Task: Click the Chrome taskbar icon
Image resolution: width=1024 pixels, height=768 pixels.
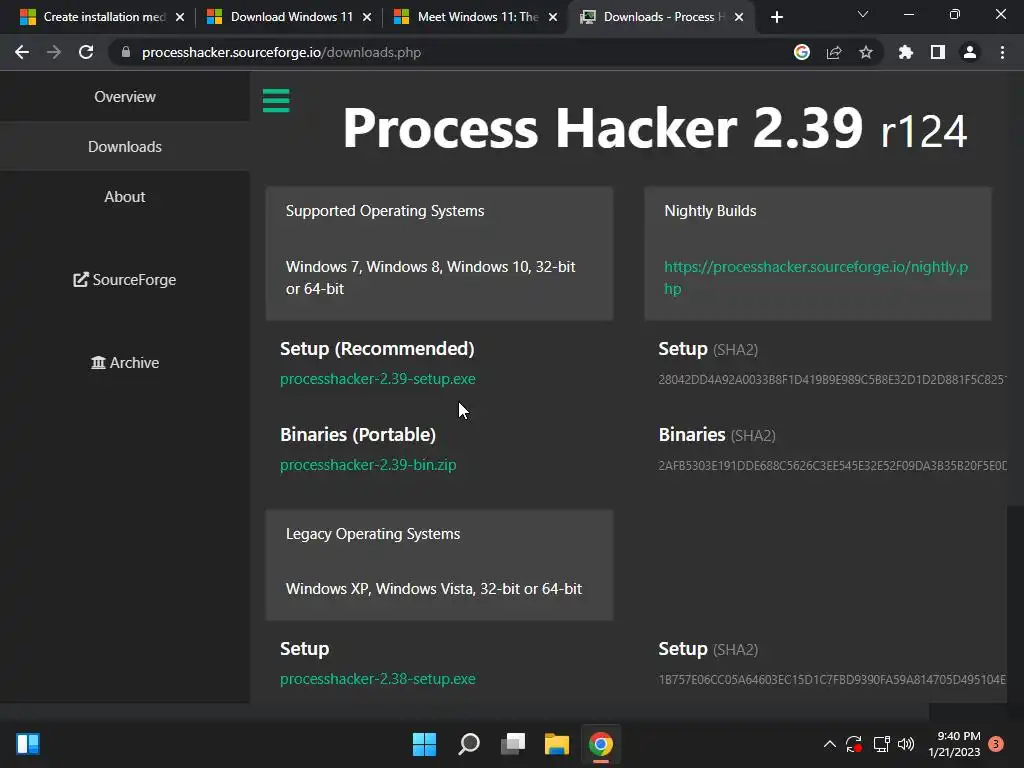Action: [x=601, y=744]
